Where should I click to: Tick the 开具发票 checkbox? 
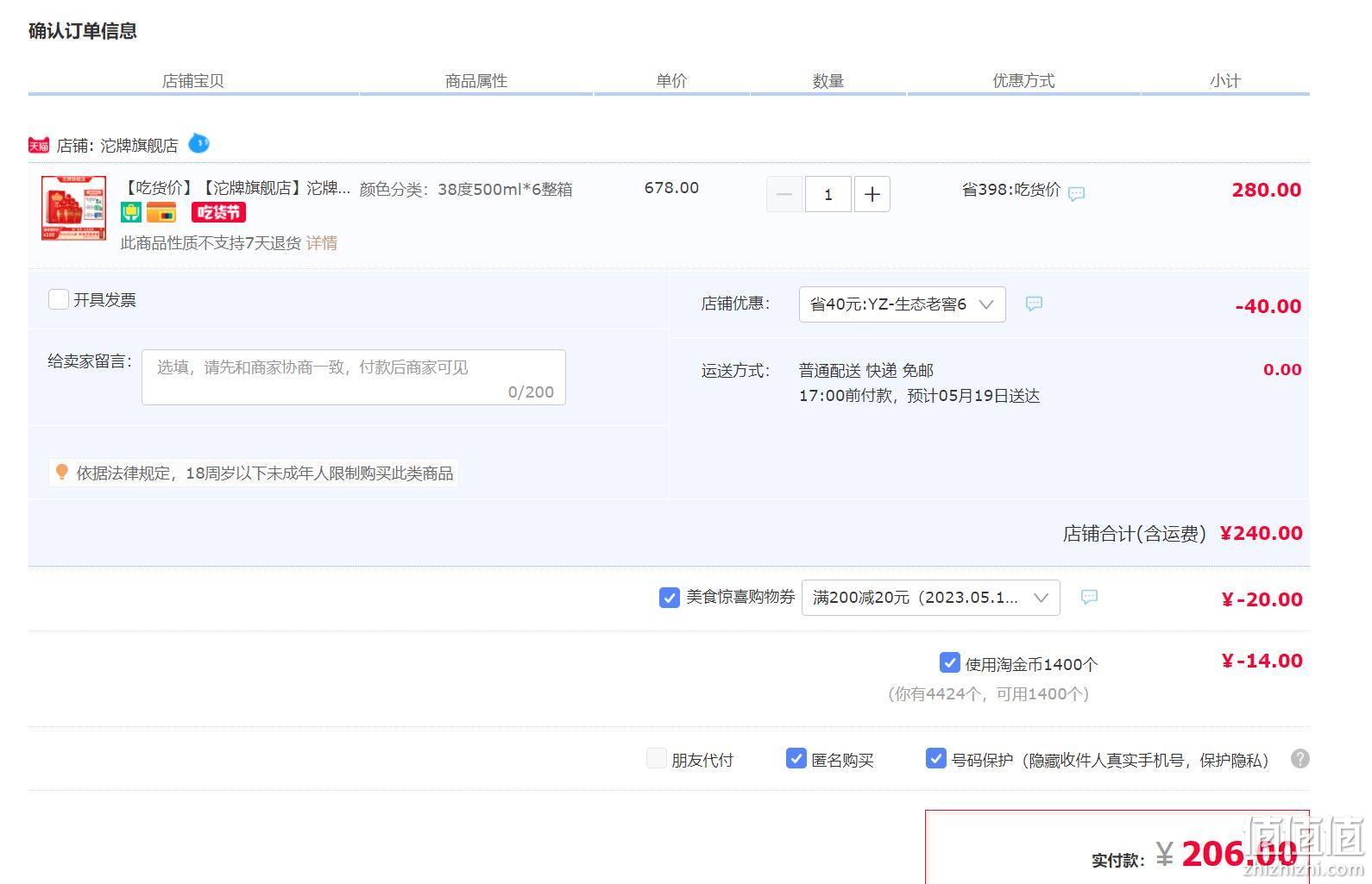point(59,299)
